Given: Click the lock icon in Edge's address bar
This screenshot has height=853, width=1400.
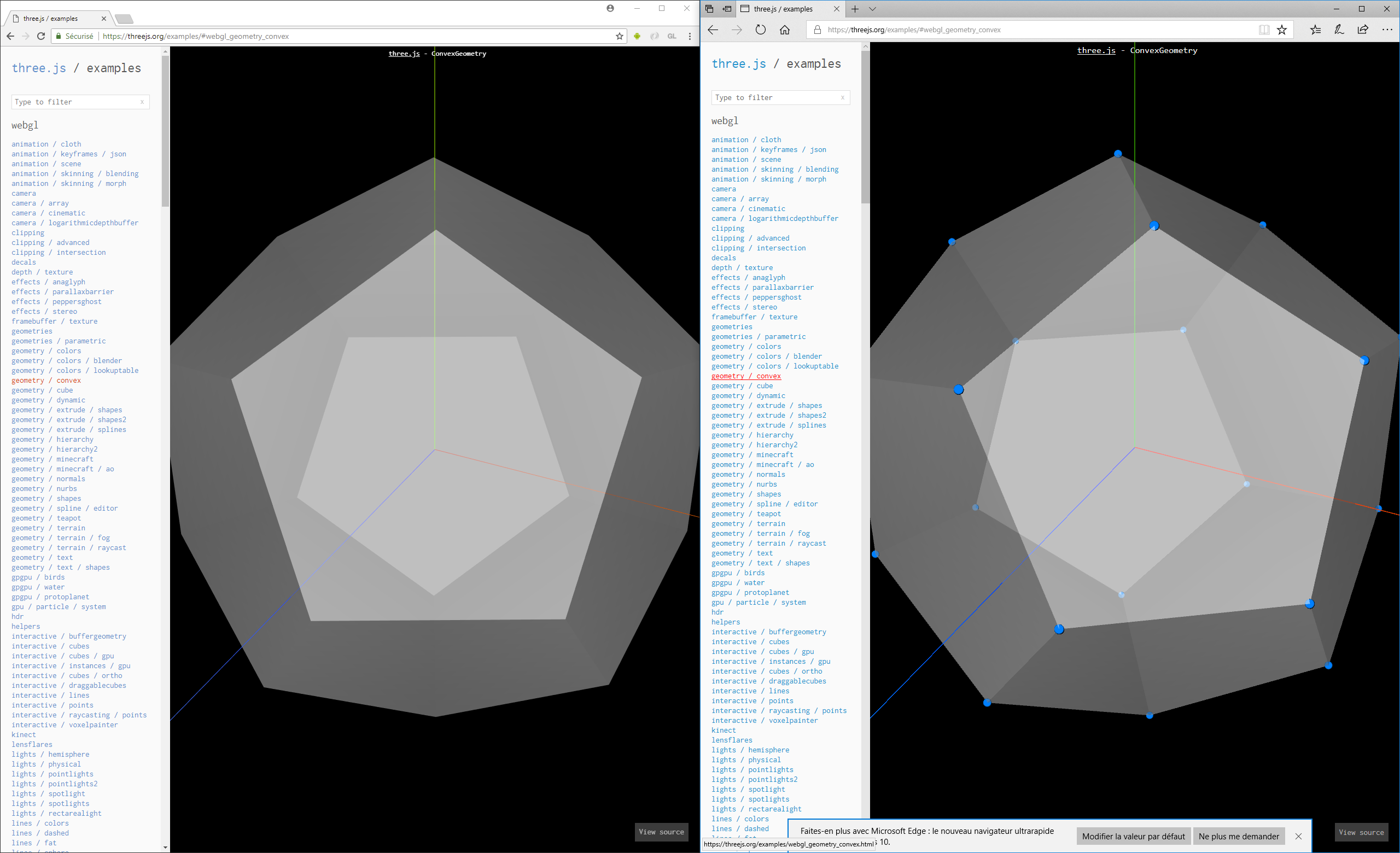Looking at the screenshot, I should pyautogui.click(x=818, y=30).
